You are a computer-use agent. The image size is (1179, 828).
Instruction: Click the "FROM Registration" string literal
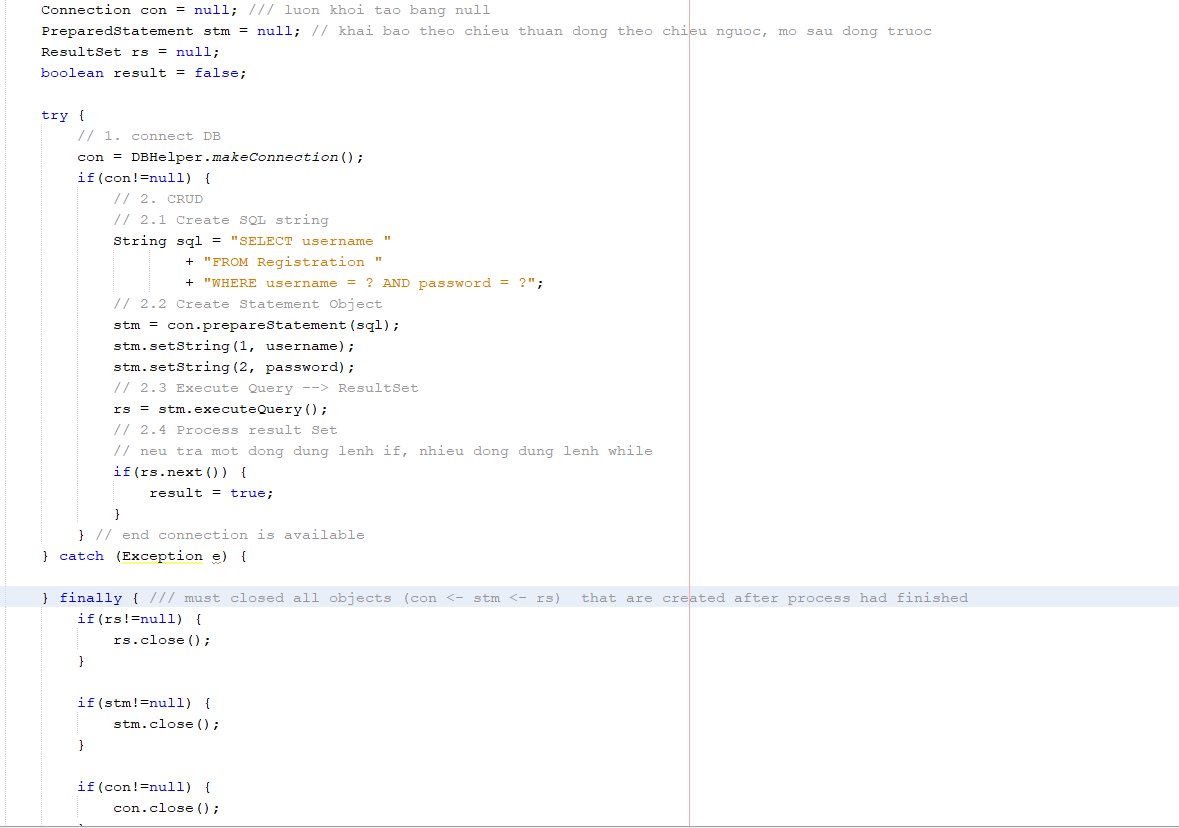pyautogui.click(x=292, y=262)
